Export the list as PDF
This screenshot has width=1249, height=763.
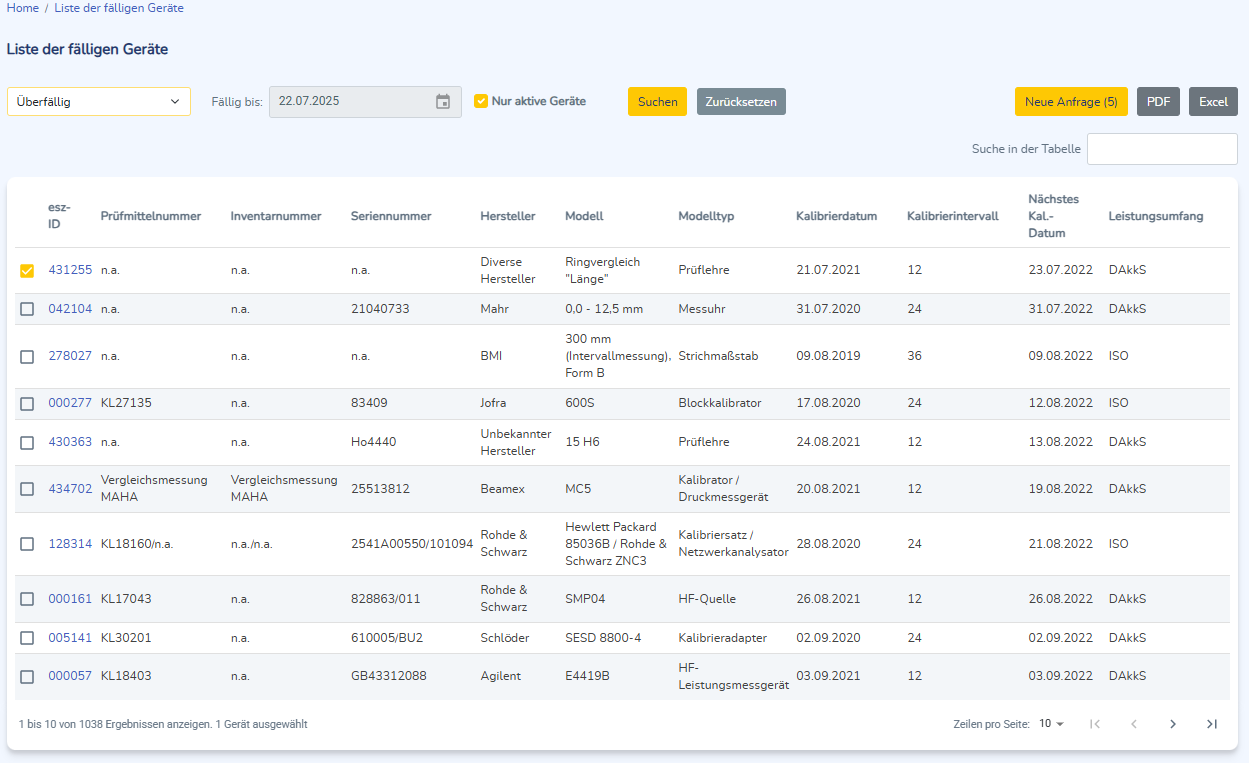click(1158, 102)
